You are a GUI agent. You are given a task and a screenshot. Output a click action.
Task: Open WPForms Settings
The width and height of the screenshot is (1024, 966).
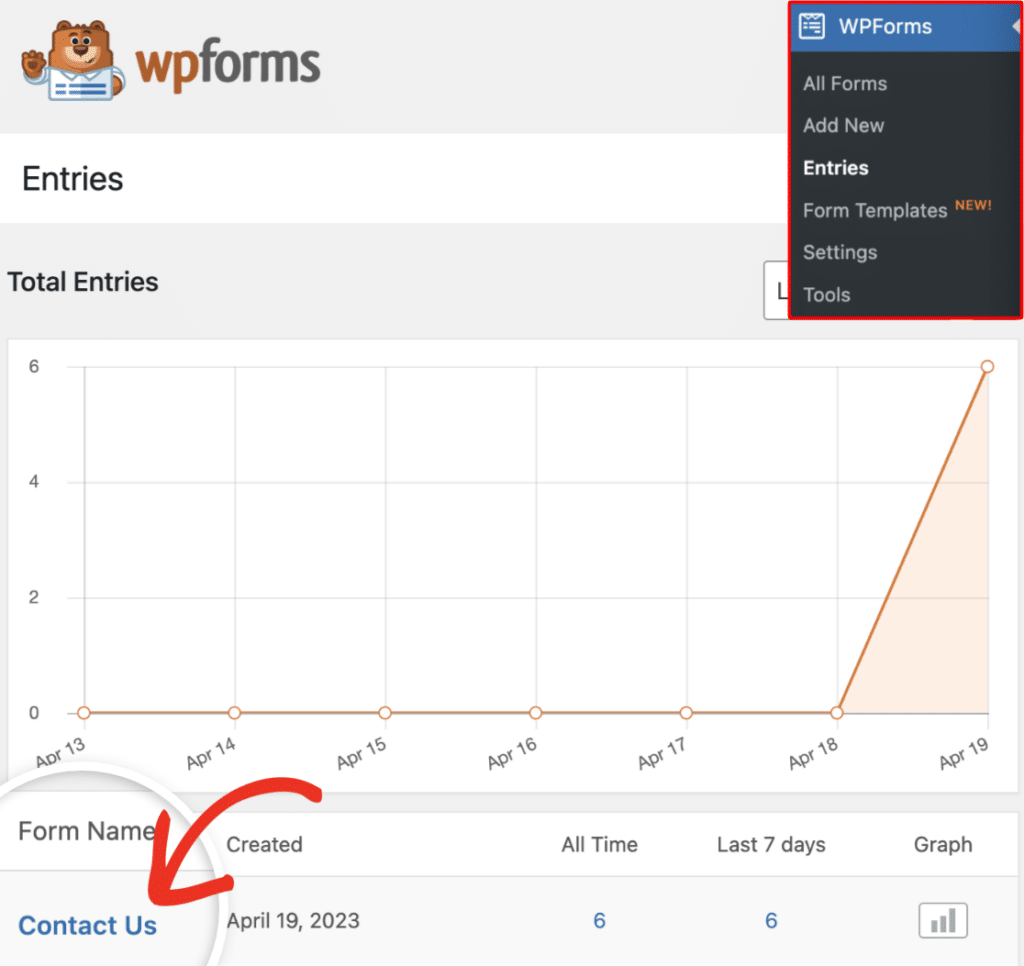pyautogui.click(x=840, y=253)
